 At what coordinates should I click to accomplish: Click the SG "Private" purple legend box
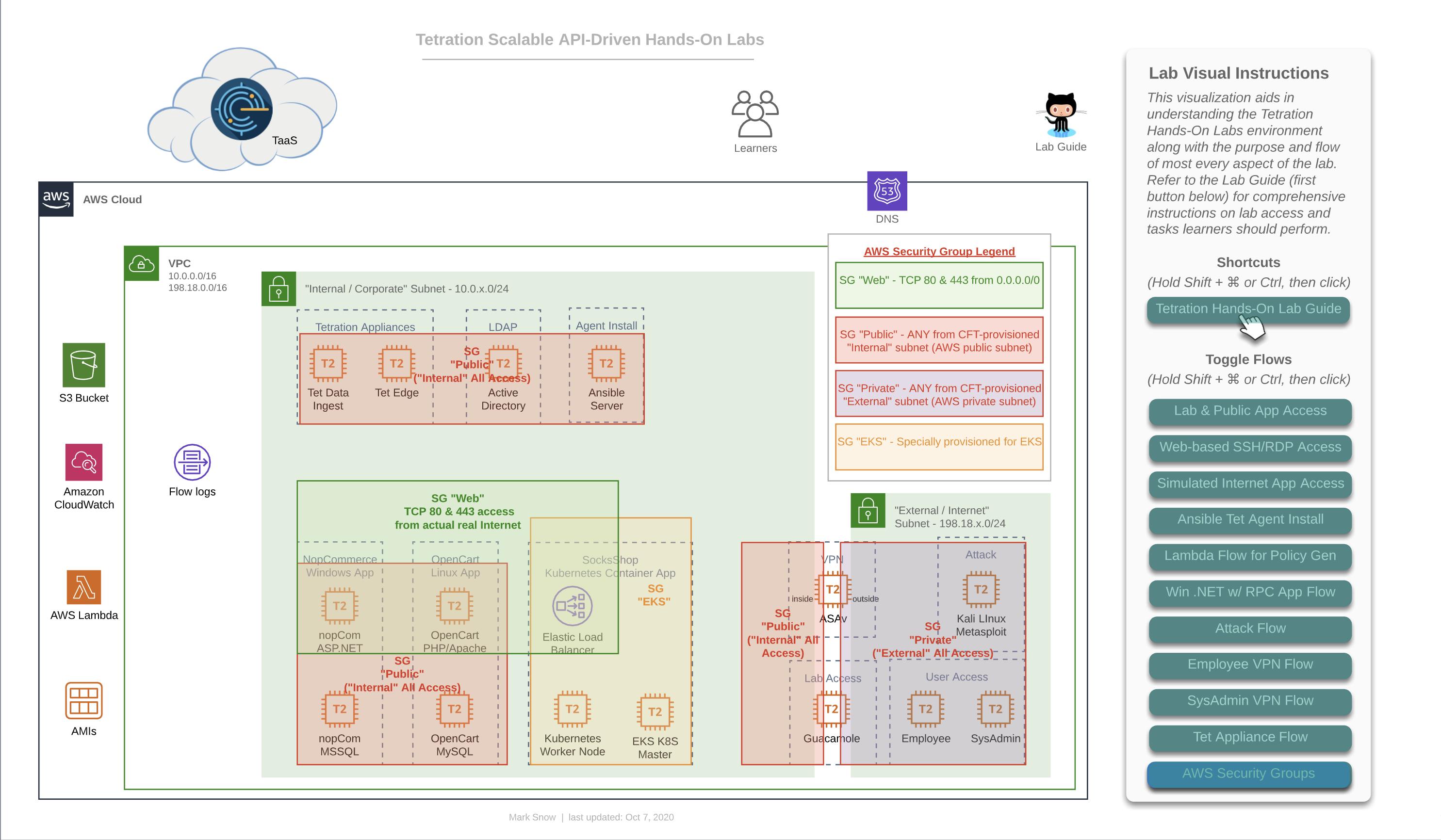click(x=939, y=394)
